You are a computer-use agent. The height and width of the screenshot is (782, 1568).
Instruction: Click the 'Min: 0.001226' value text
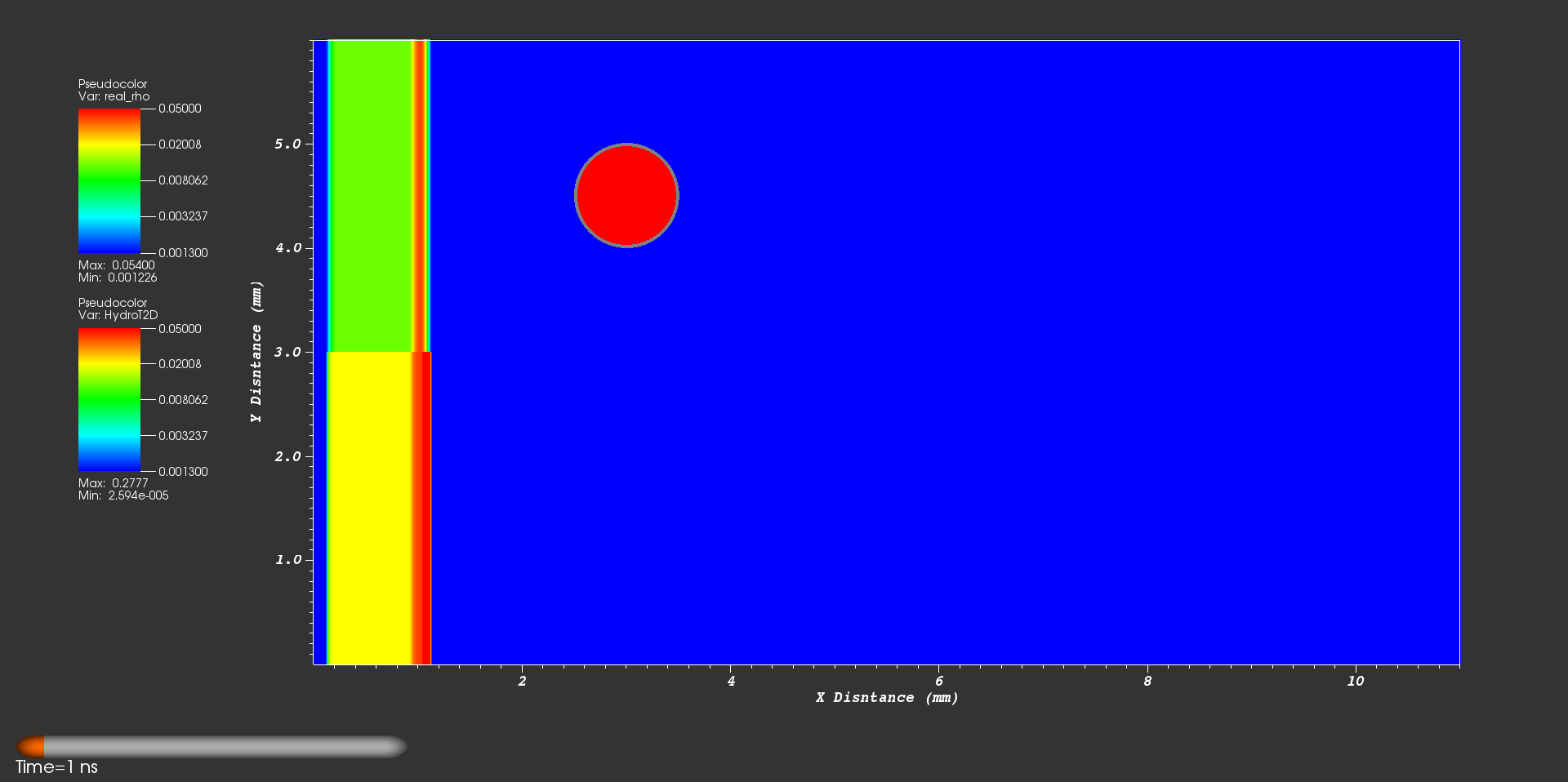point(118,278)
